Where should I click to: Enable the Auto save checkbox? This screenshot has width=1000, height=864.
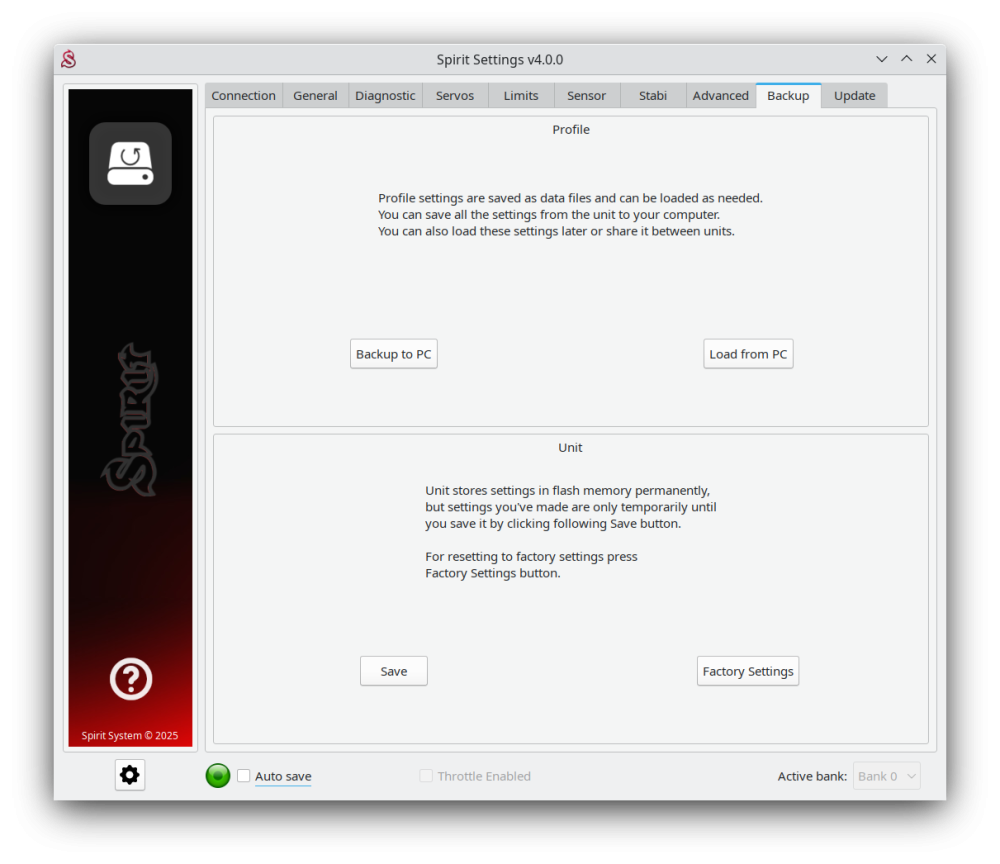[244, 776]
